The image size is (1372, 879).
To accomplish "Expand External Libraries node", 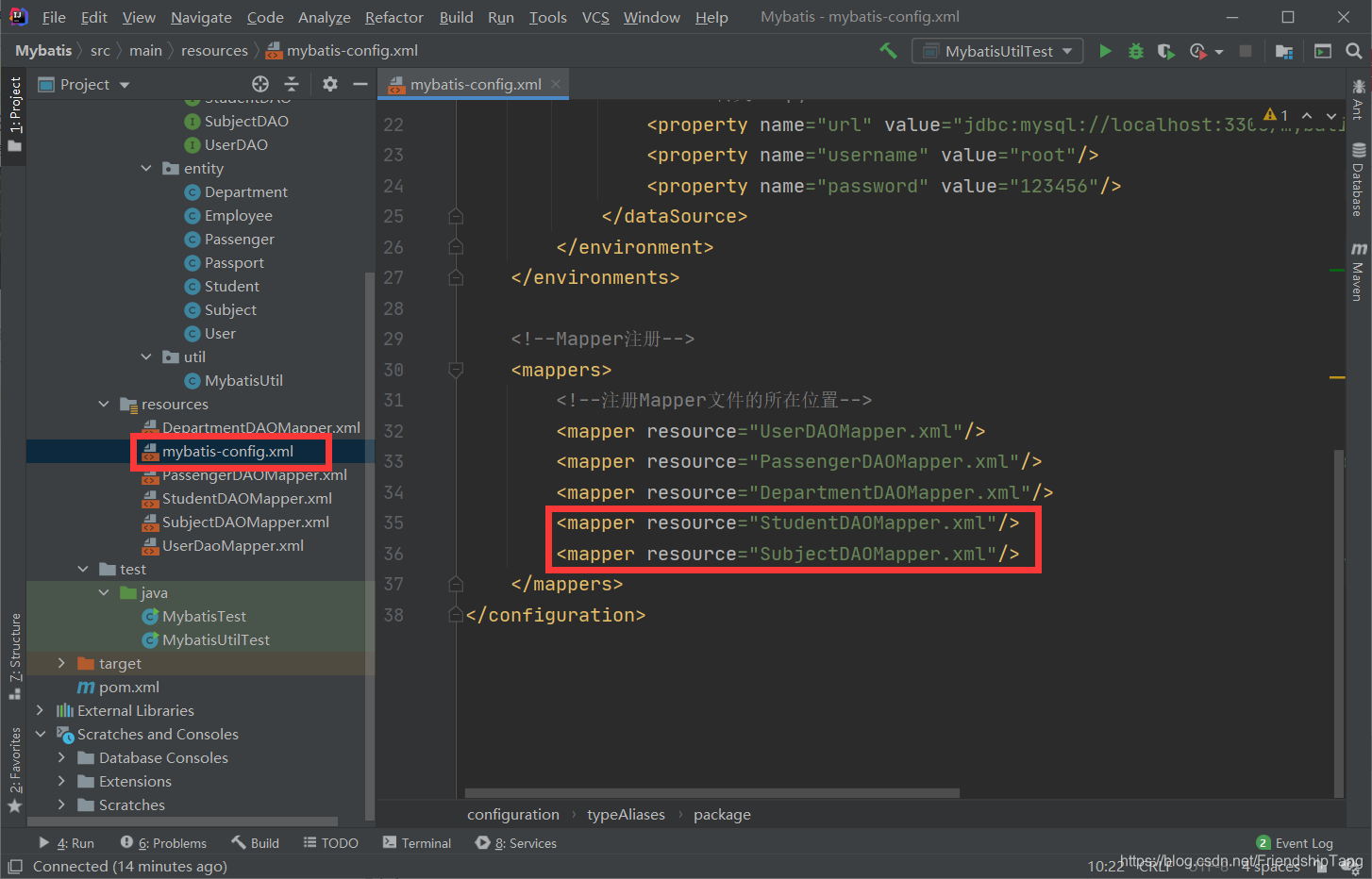I will pyautogui.click(x=40, y=710).
